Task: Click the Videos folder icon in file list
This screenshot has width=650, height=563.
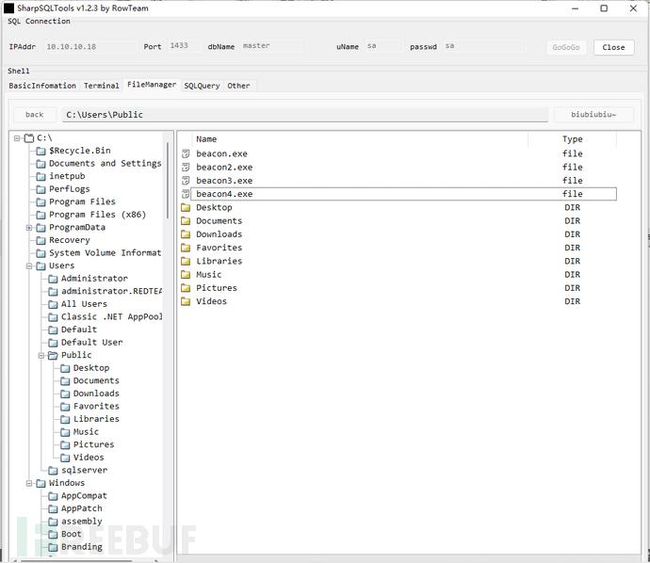Action: coord(186,302)
